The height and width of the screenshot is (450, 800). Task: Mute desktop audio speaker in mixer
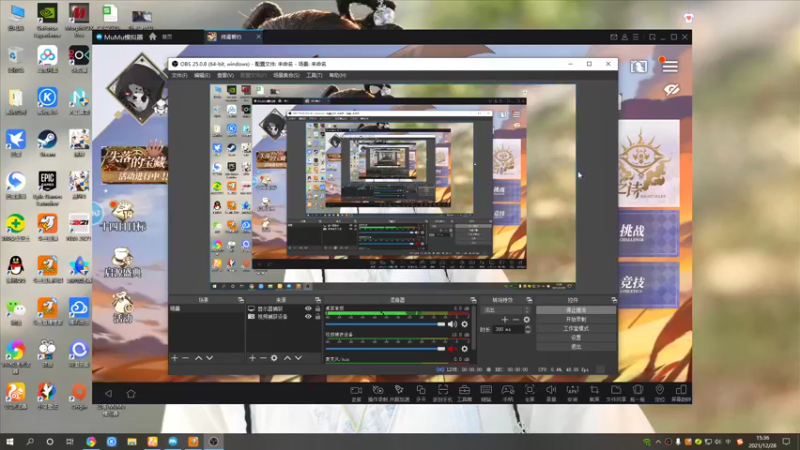tap(452, 324)
